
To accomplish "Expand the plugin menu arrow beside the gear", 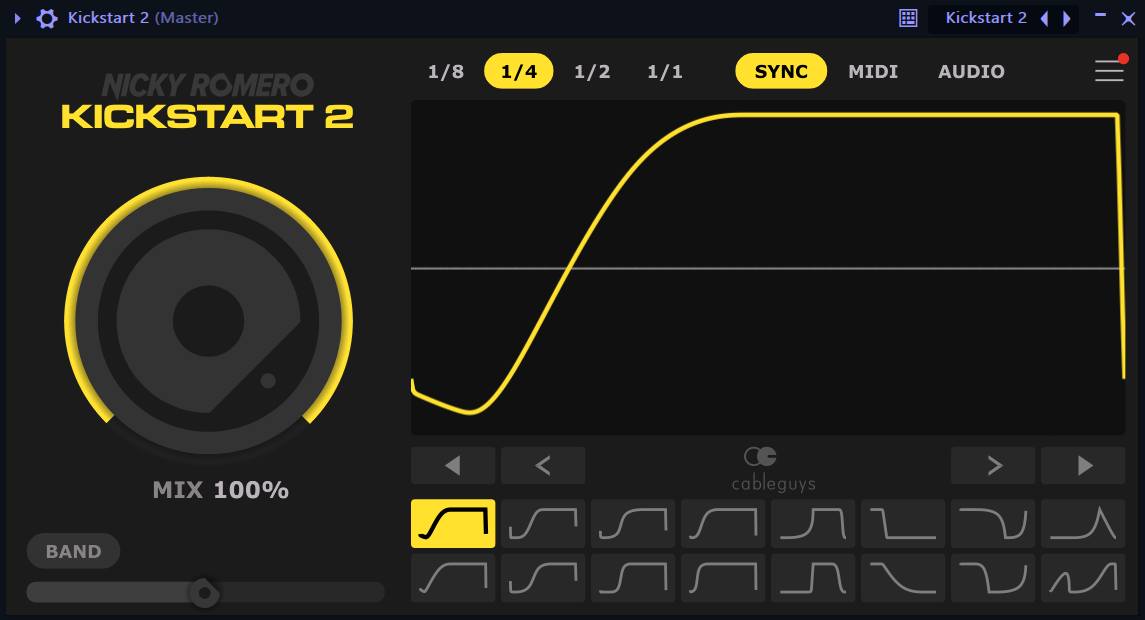I will pyautogui.click(x=18, y=18).
